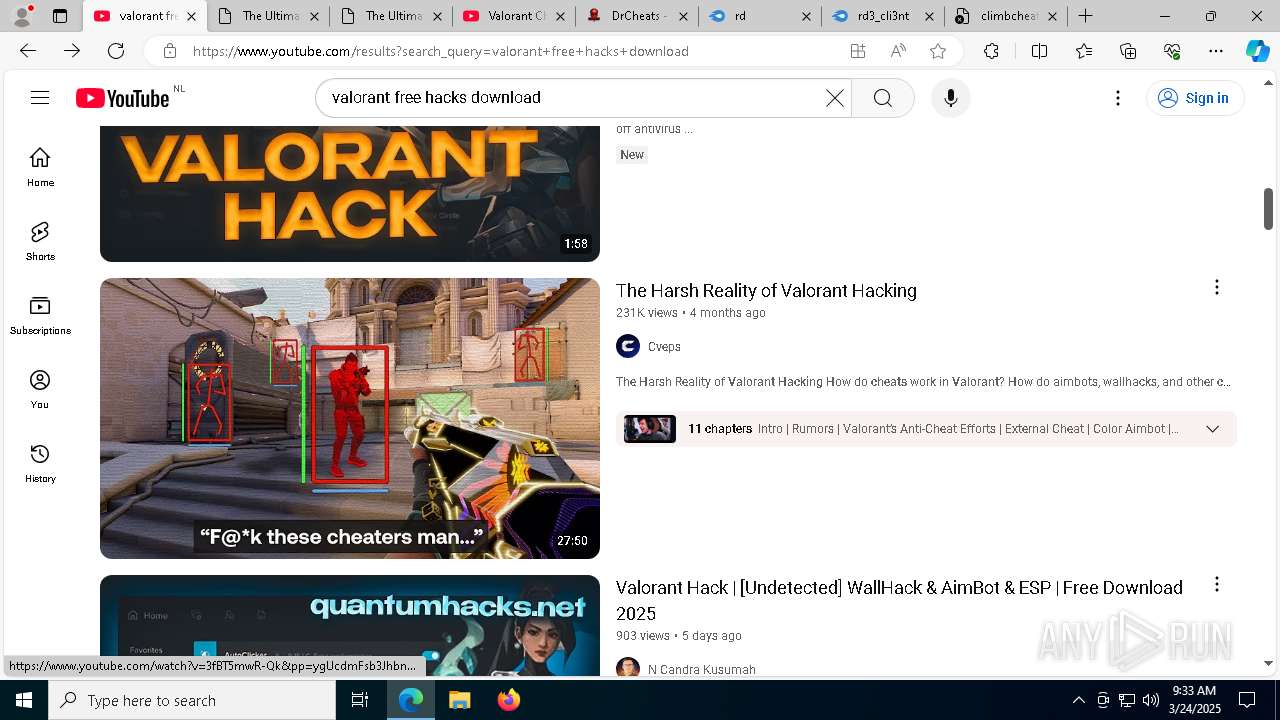Screen dimensions: 1280x720
Task: Open Task View on the taskbar
Action: click(360, 700)
